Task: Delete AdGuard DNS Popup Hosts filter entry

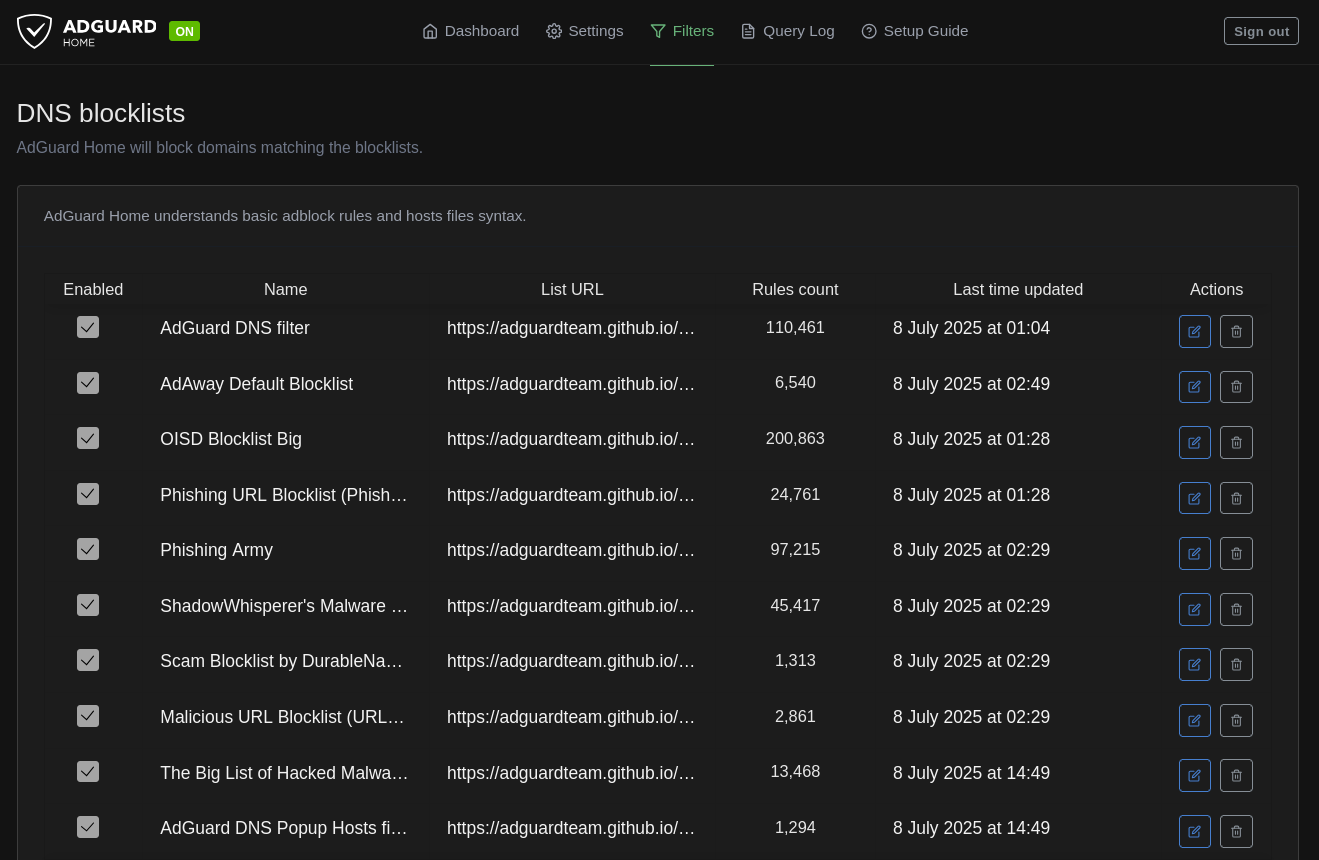Action: [1236, 831]
